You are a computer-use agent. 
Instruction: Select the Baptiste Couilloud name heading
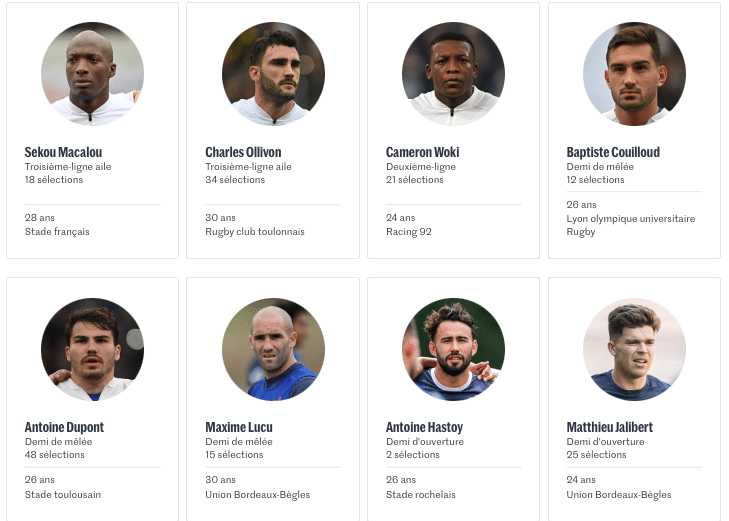(x=613, y=152)
